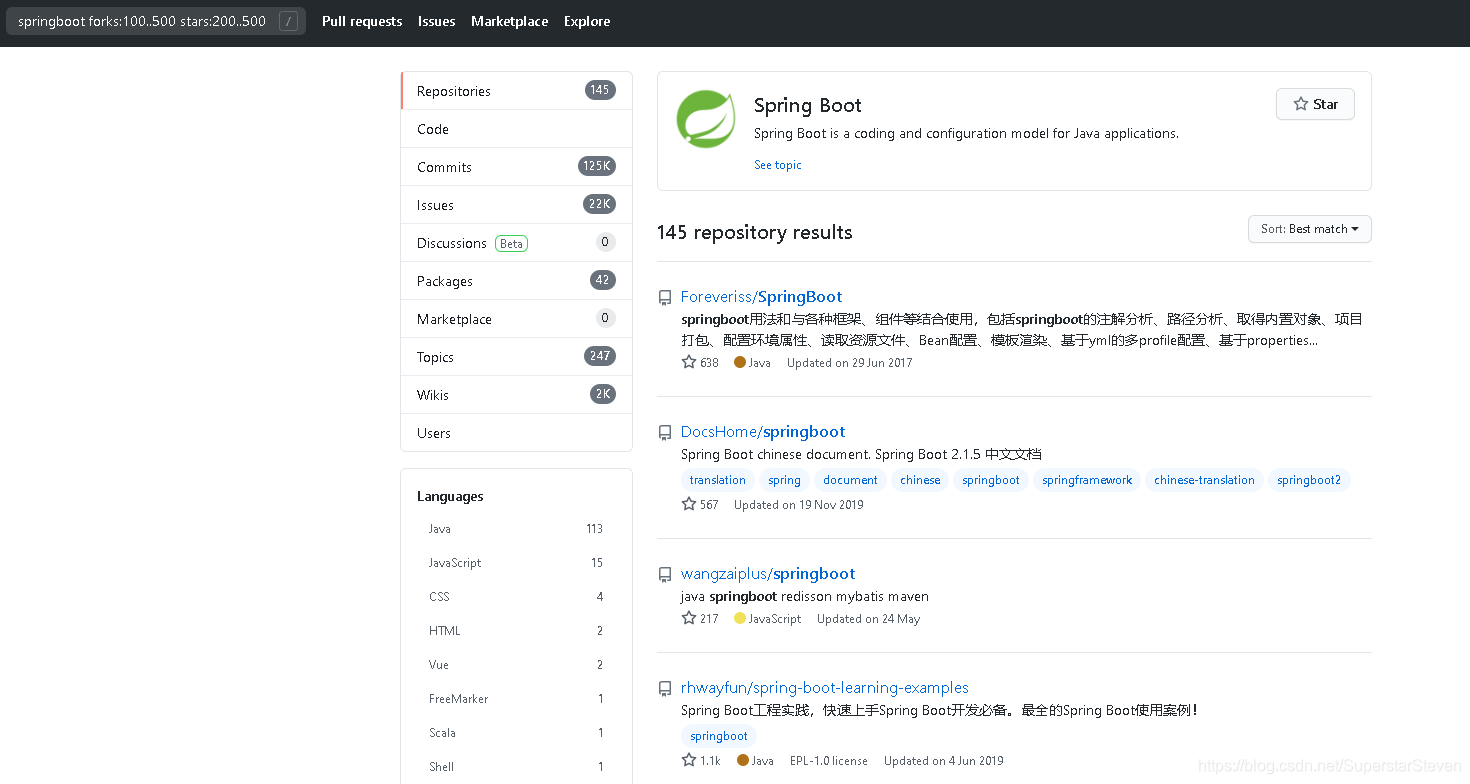Viewport: 1470px width, 784px height.
Task: Filter results by Java language
Action: click(x=516, y=529)
